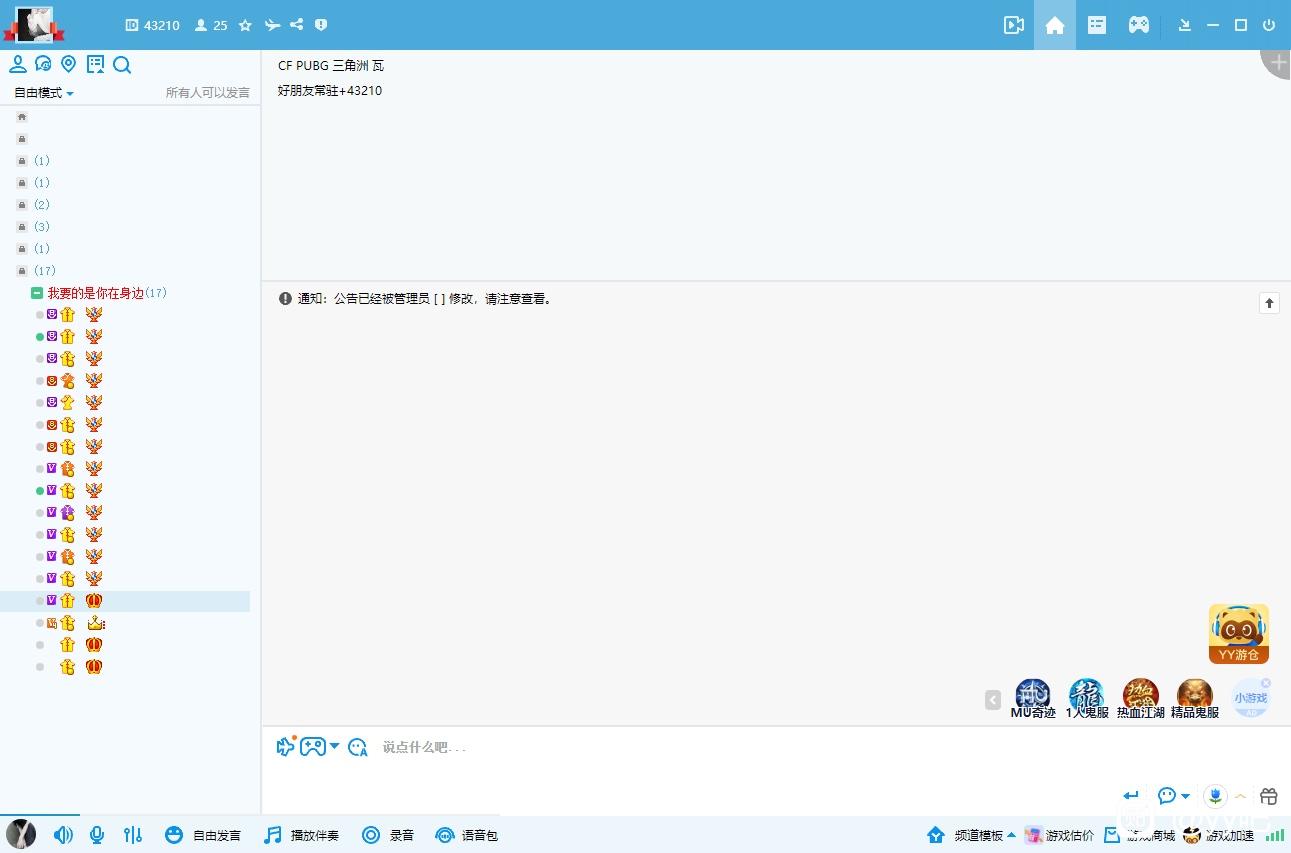This screenshot has width=1291, height=853.
Task: Switch to the home tab in header
Action: (x=1055, y=25)
